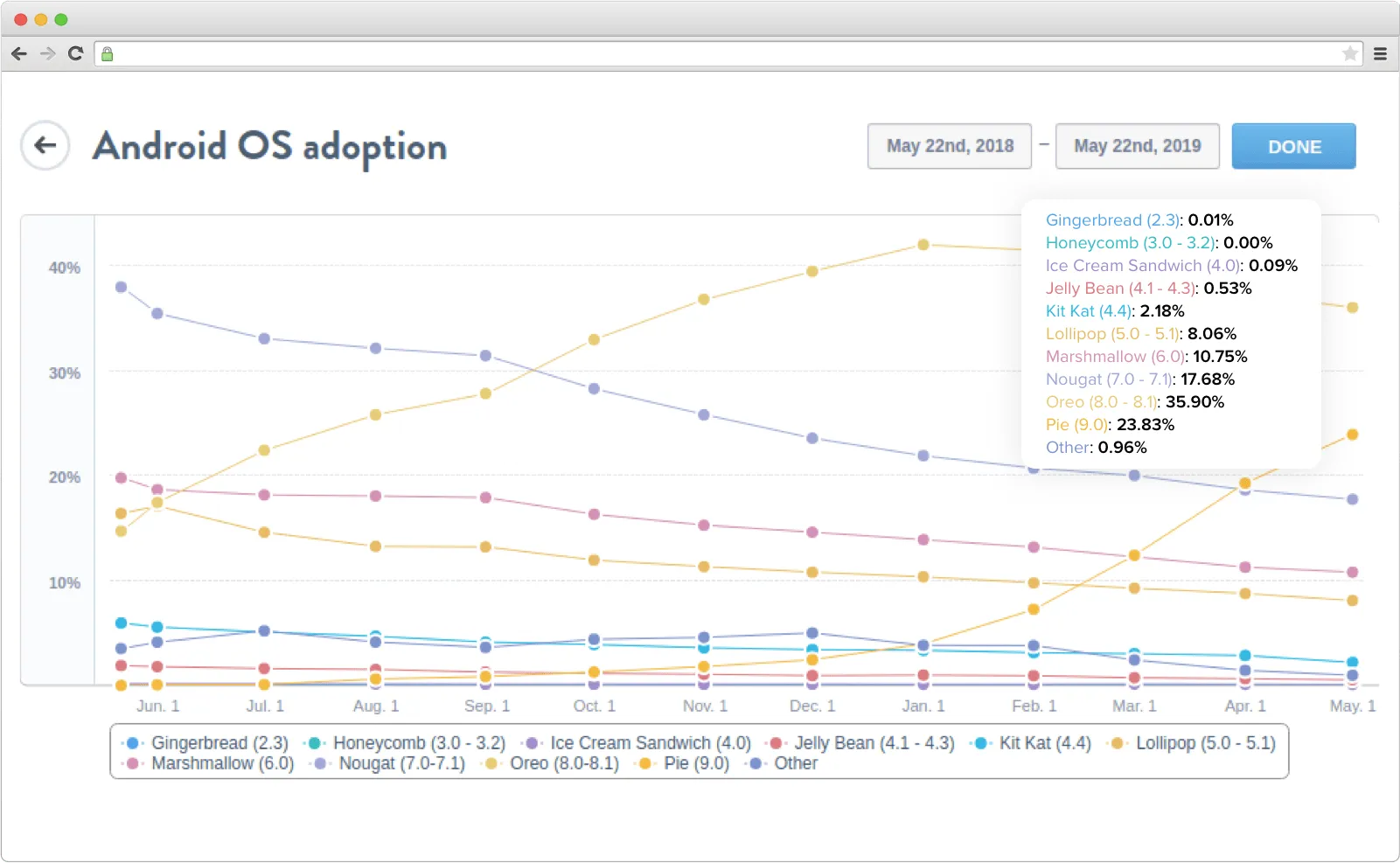Click Marshmallow data point at May. 1

pyautogui.click(x=1352, y=572)
